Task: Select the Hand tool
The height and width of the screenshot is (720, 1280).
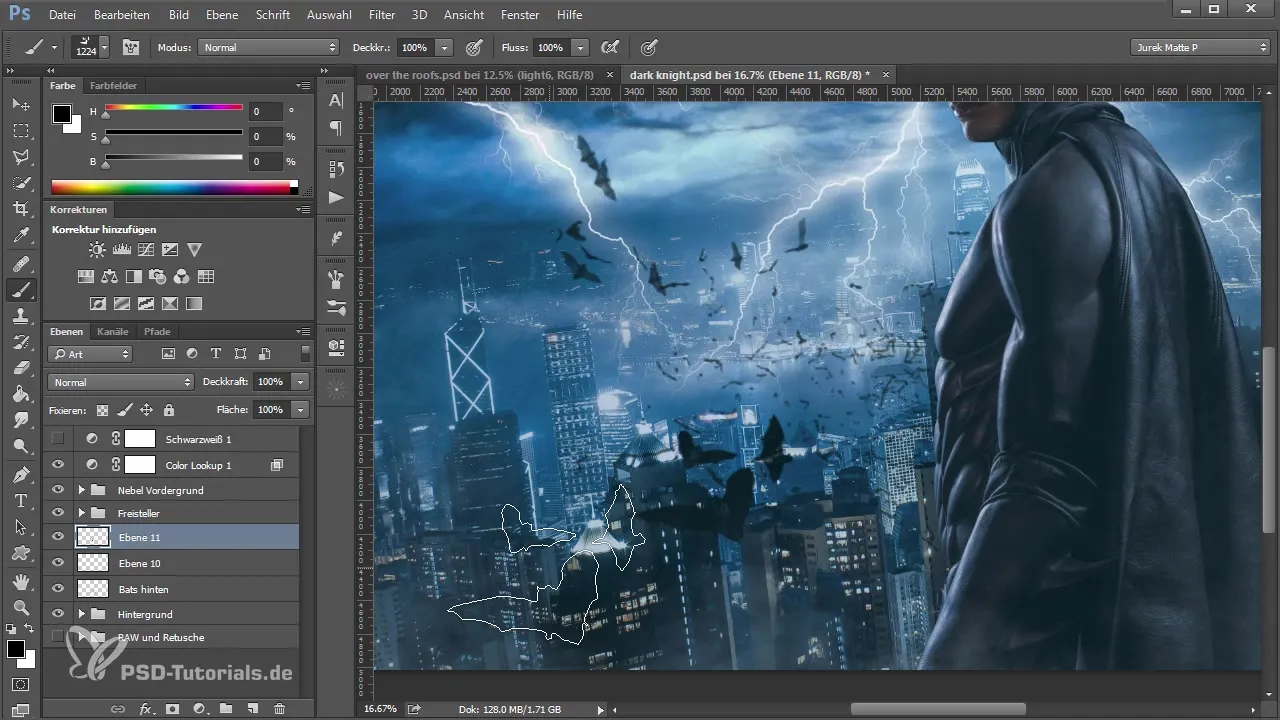Action: click(x=21, y=580)
